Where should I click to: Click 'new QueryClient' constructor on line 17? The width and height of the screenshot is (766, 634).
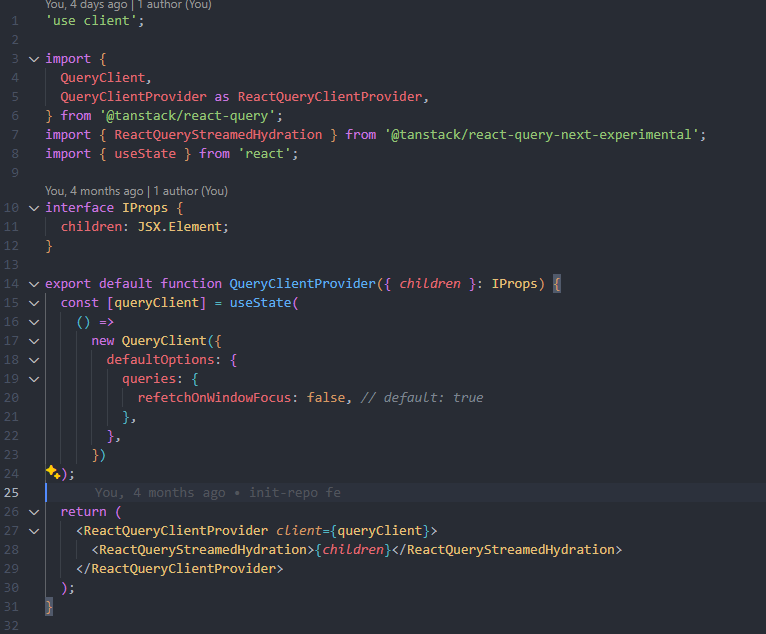click(x=149, y=341)
